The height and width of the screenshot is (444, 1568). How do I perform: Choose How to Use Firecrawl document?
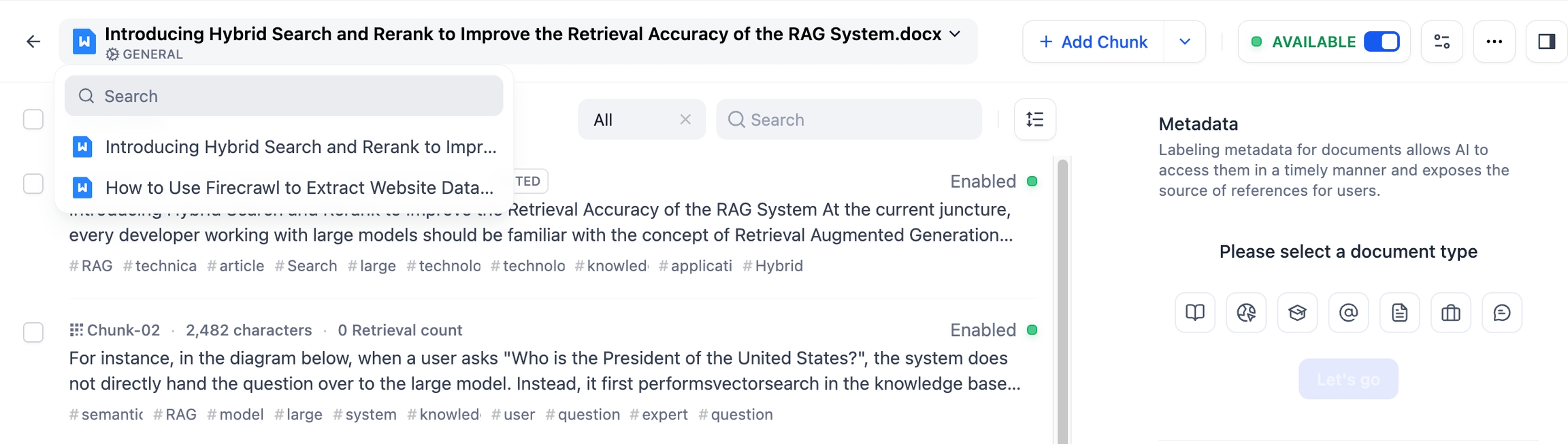point(299,188)
